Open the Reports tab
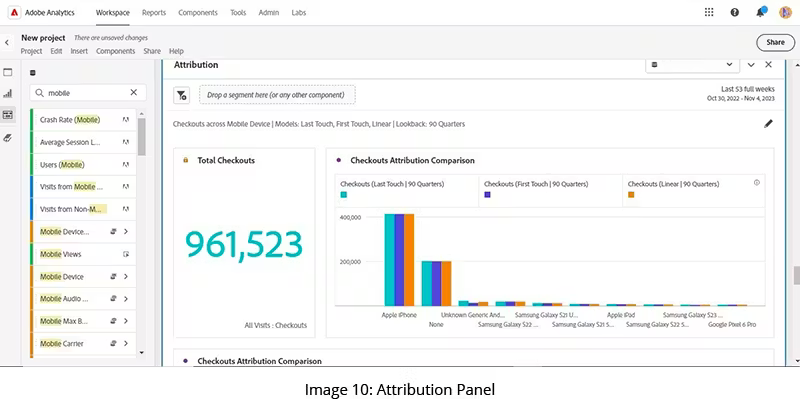 coord(154,13)
